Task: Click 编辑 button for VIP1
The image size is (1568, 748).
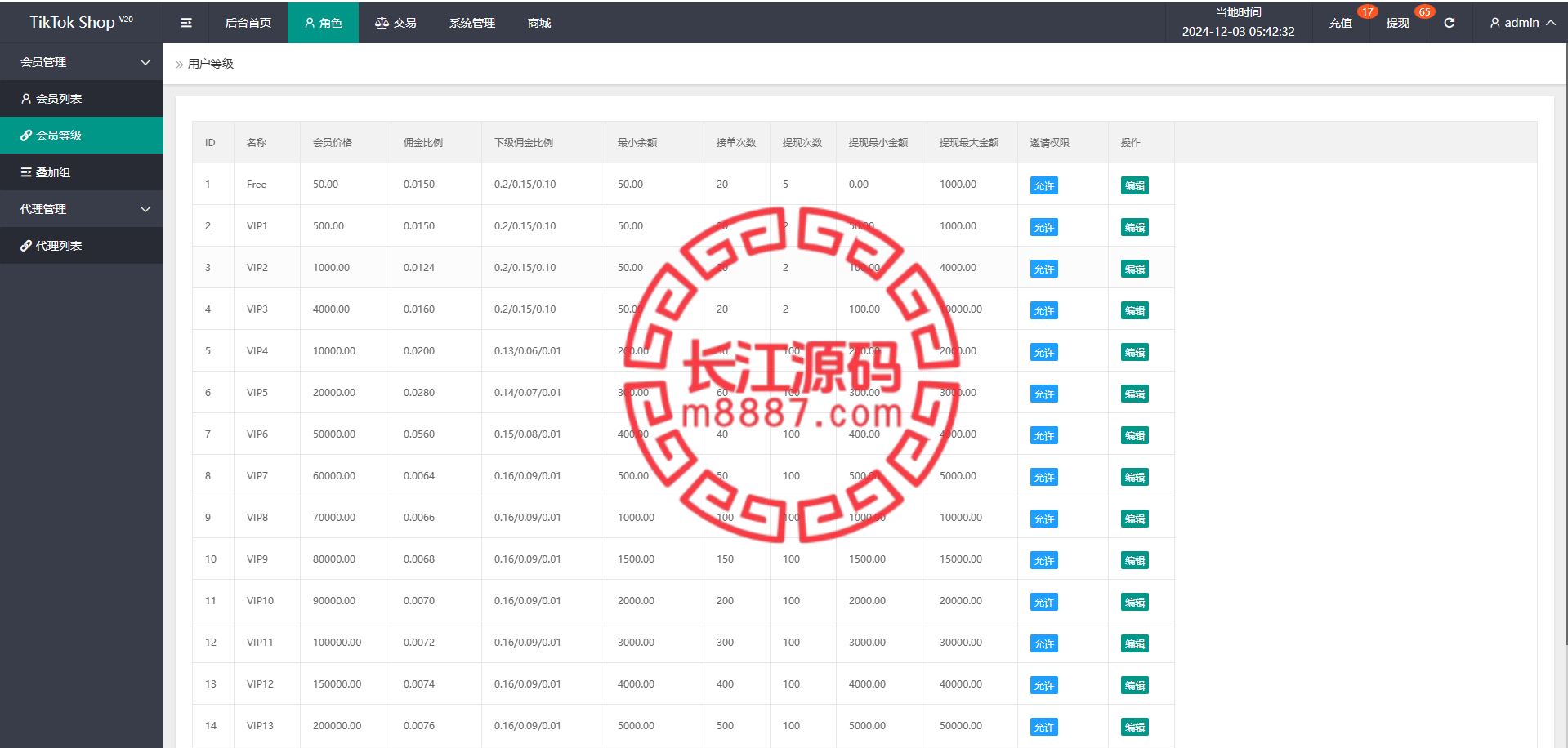Action: pos(1135,227)
